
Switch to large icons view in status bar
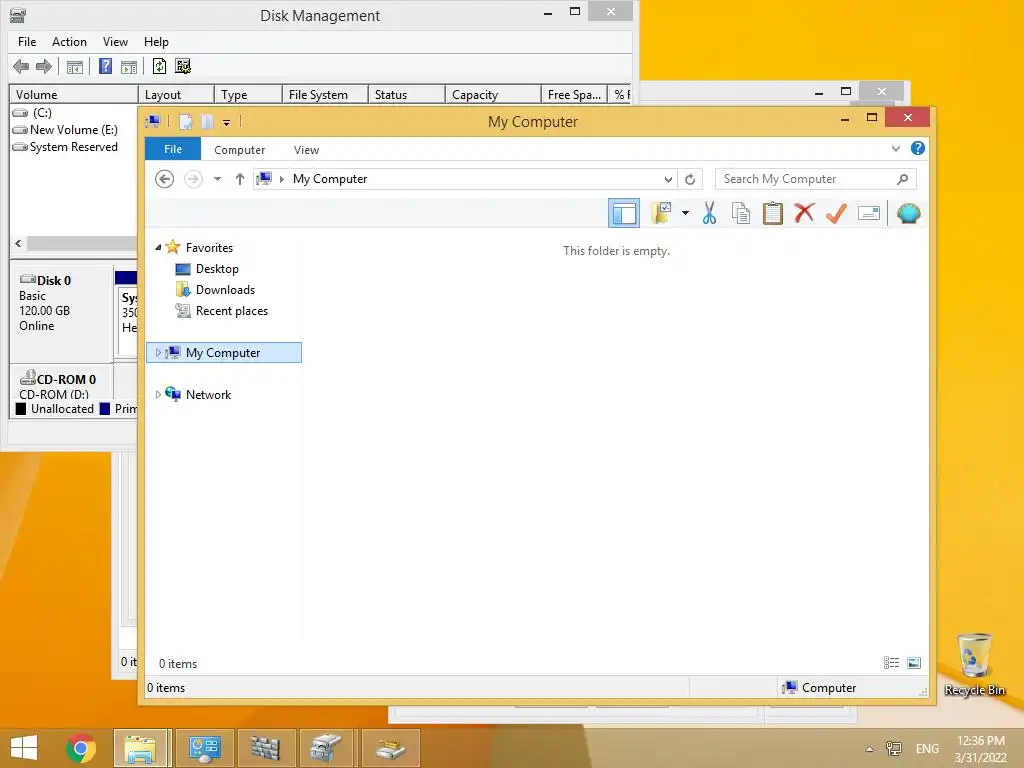click(x=914, y=663)
